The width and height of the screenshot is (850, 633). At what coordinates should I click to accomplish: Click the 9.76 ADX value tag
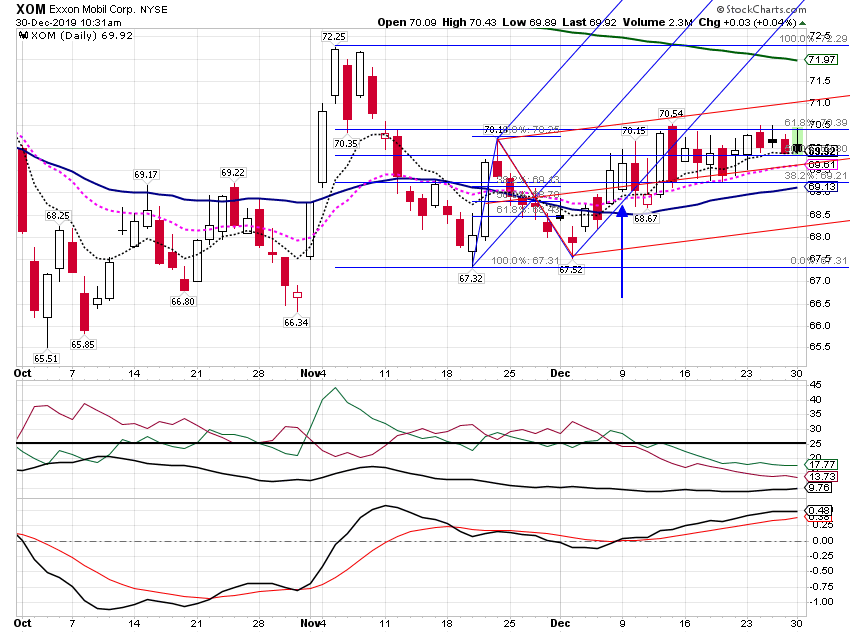pos(819,488)
